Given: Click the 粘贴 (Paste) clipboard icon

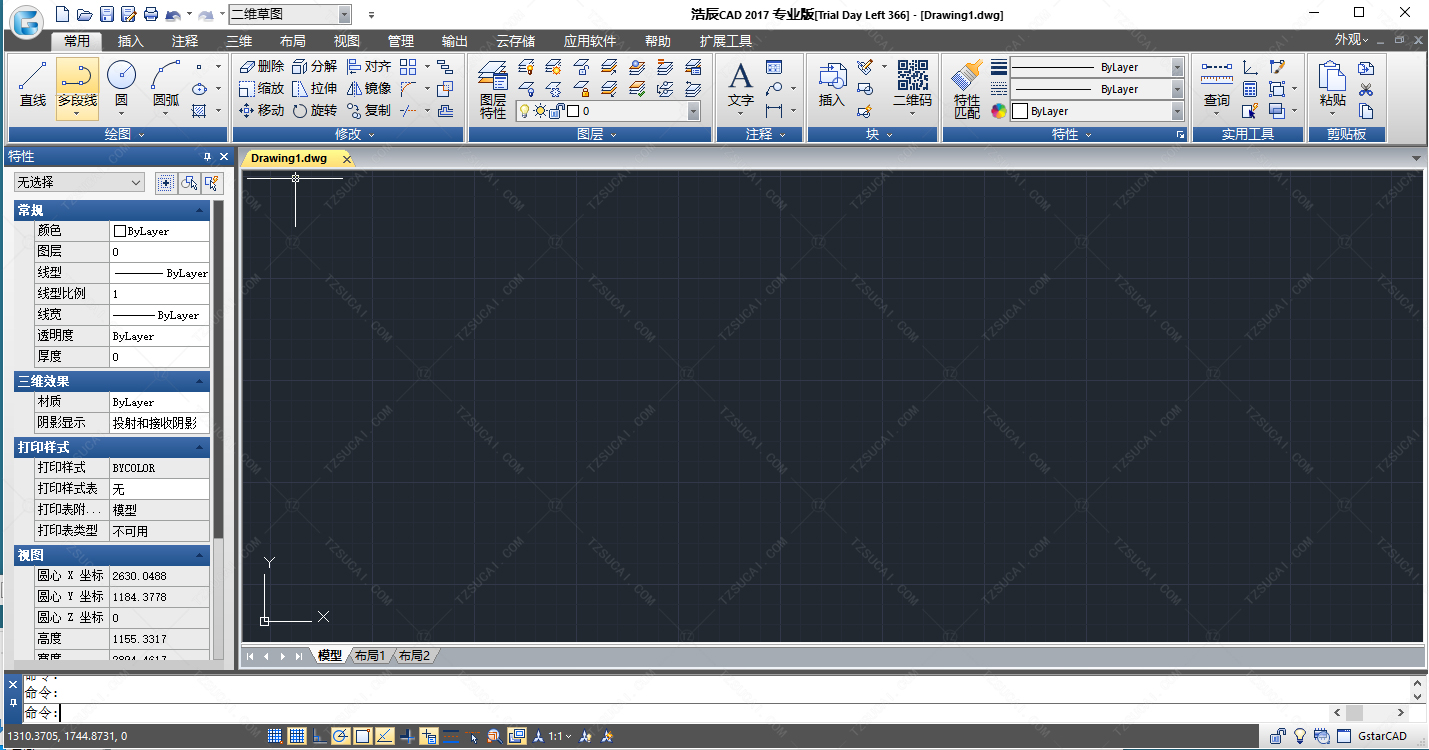Looking at the screenshot, I should click(1332, 85).
